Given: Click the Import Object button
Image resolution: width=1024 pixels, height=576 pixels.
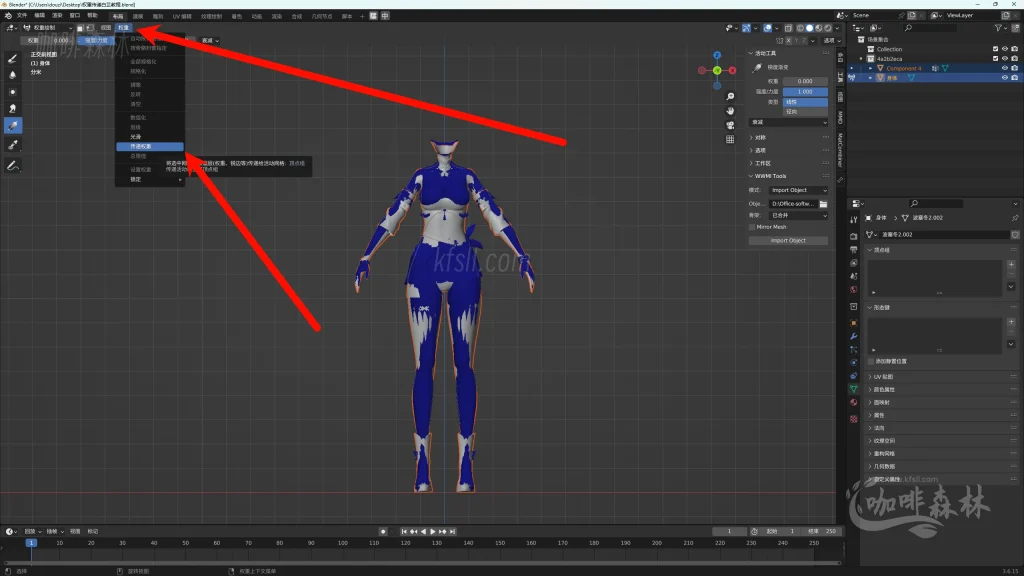Looking at the screenshot, I should pos(788,240).
